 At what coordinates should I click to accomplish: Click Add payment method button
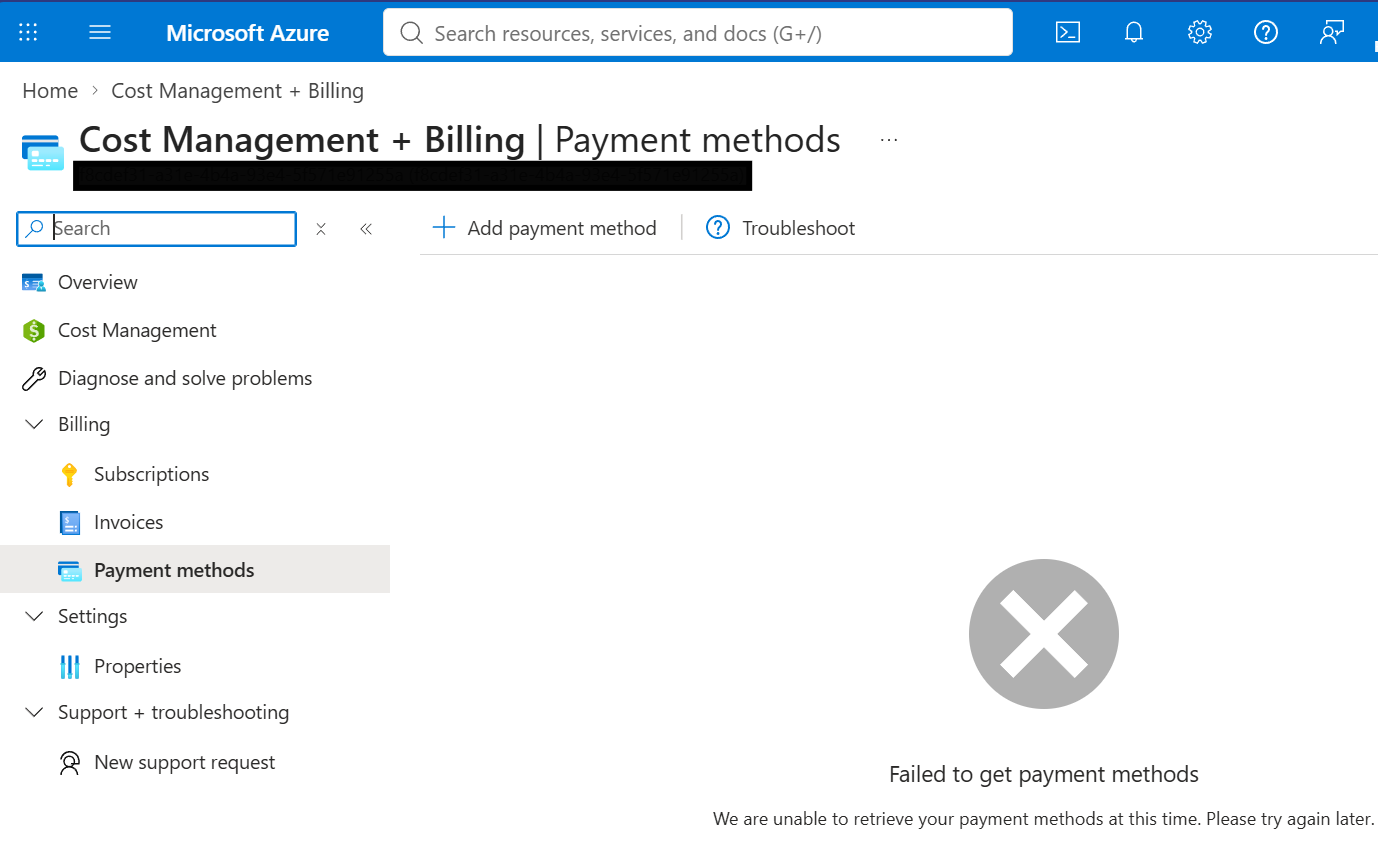click(544, 228)
